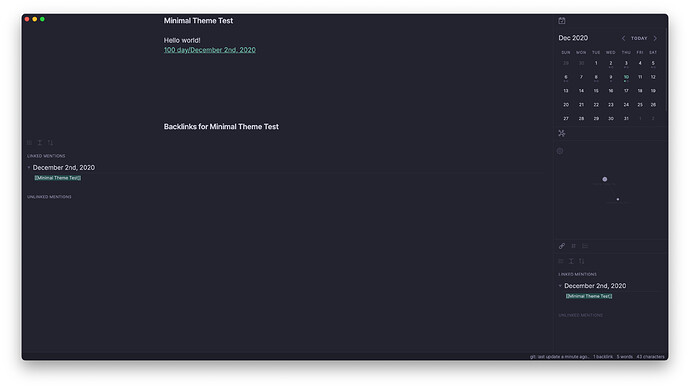Screen dimensions: 690x389
Task: Switch to backlinks link icon tab
Action: click(562, 246)
